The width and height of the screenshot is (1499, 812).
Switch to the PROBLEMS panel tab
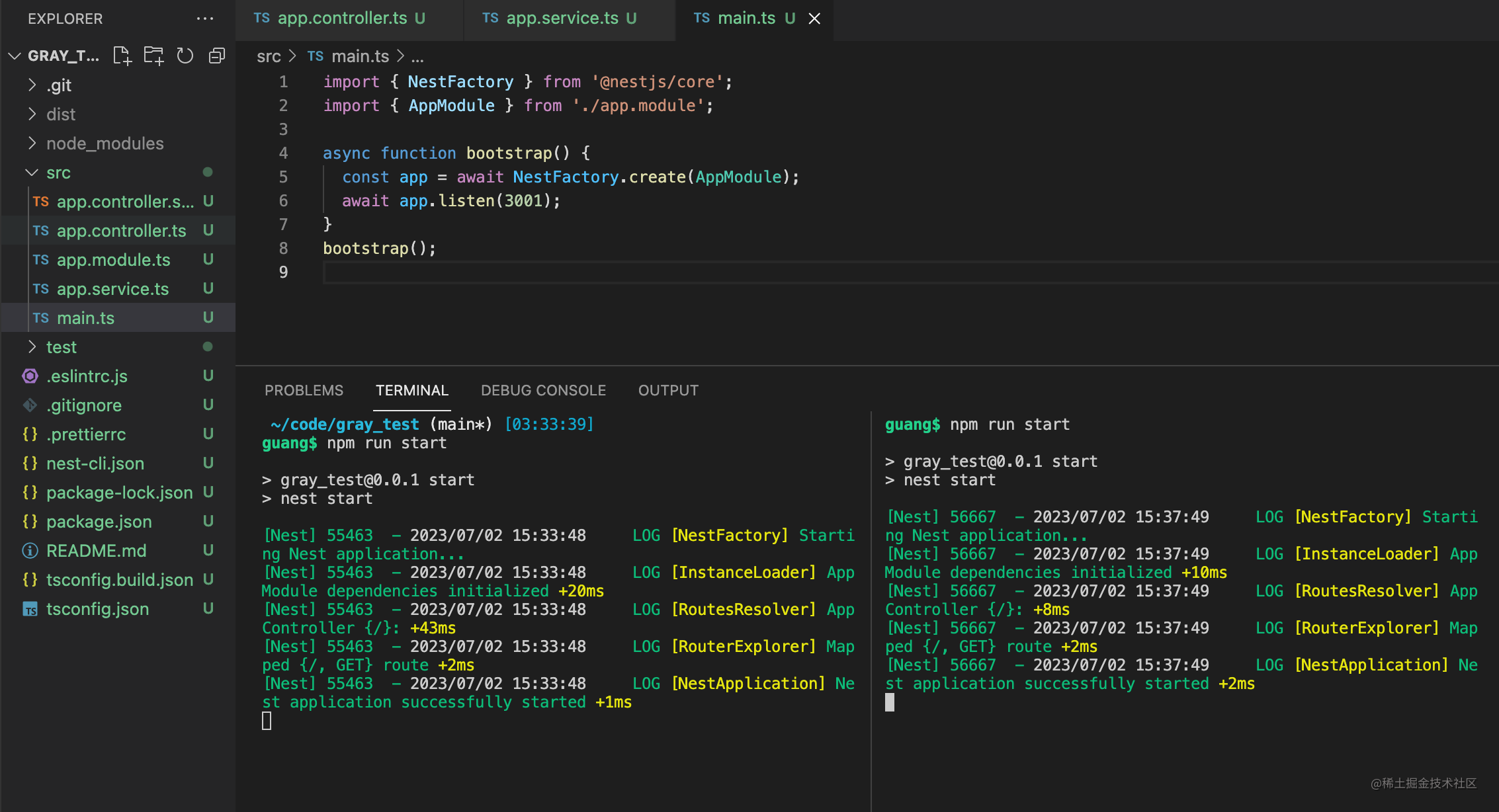click(x=304, y=390)
